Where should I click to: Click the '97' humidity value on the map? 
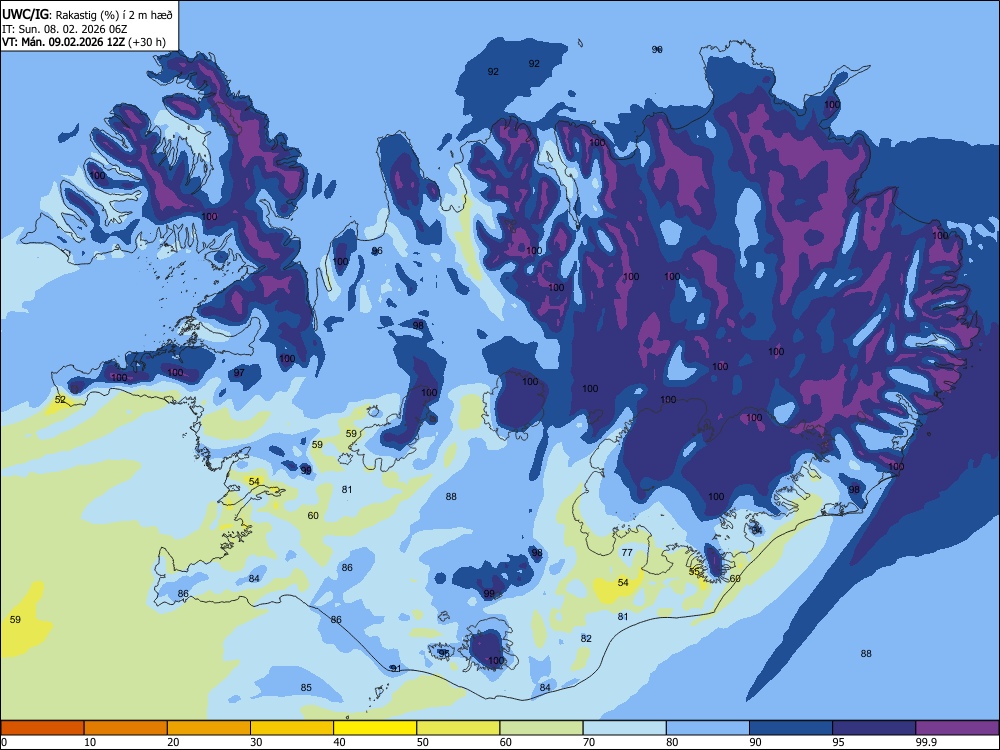pos(239,372)
